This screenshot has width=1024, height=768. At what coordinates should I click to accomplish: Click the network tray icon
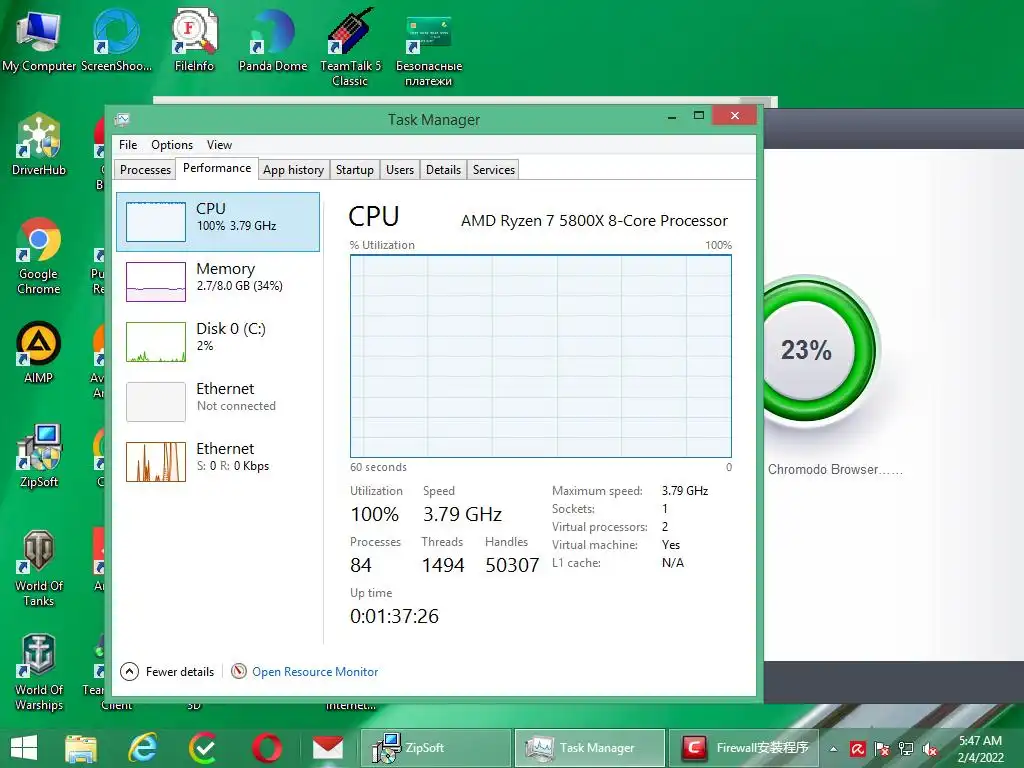pyautogui.click(x=906, y=748)
